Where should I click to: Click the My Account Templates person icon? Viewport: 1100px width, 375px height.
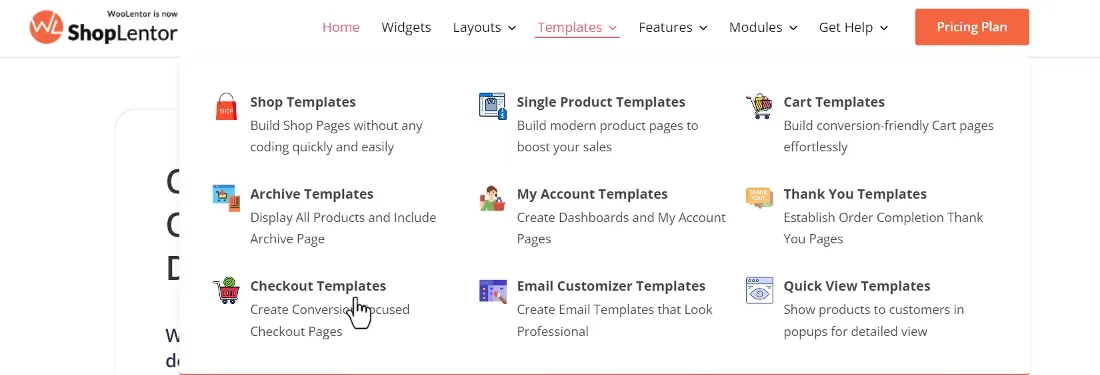click(492, 198)
